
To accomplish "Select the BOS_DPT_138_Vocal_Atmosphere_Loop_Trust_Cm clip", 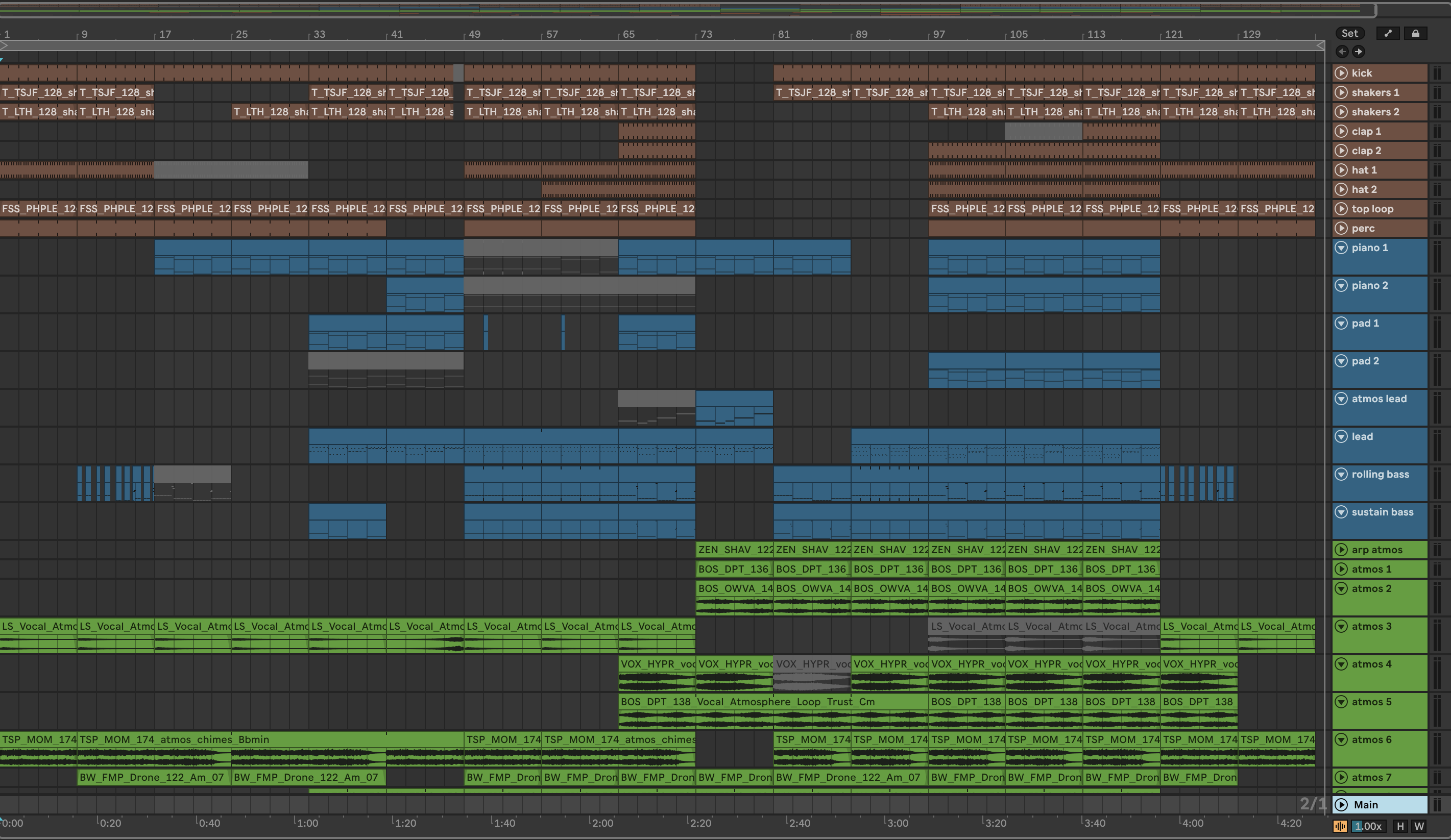I will [771, 702].
